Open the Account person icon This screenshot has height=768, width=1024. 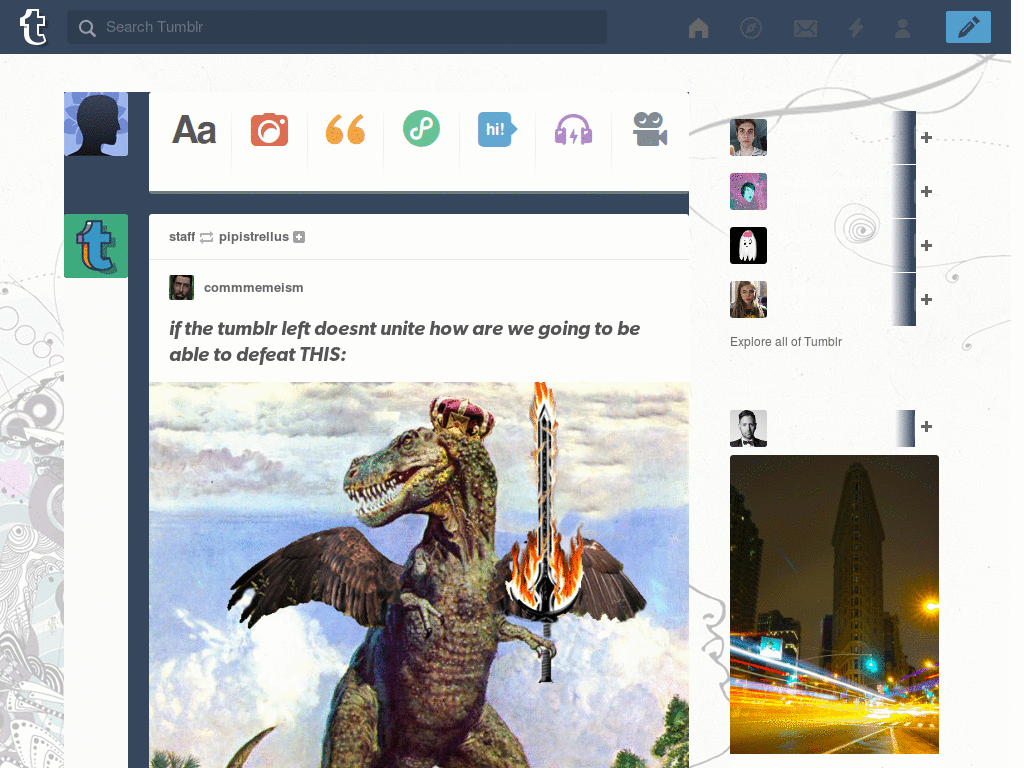(903, 27)
